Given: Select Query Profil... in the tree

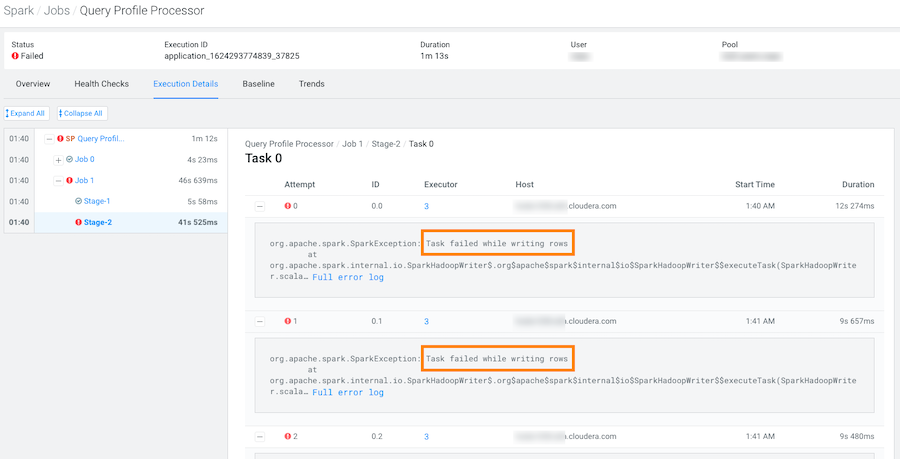Looking at the screenshot, I should pyautogui.click(x=101, y=138).
